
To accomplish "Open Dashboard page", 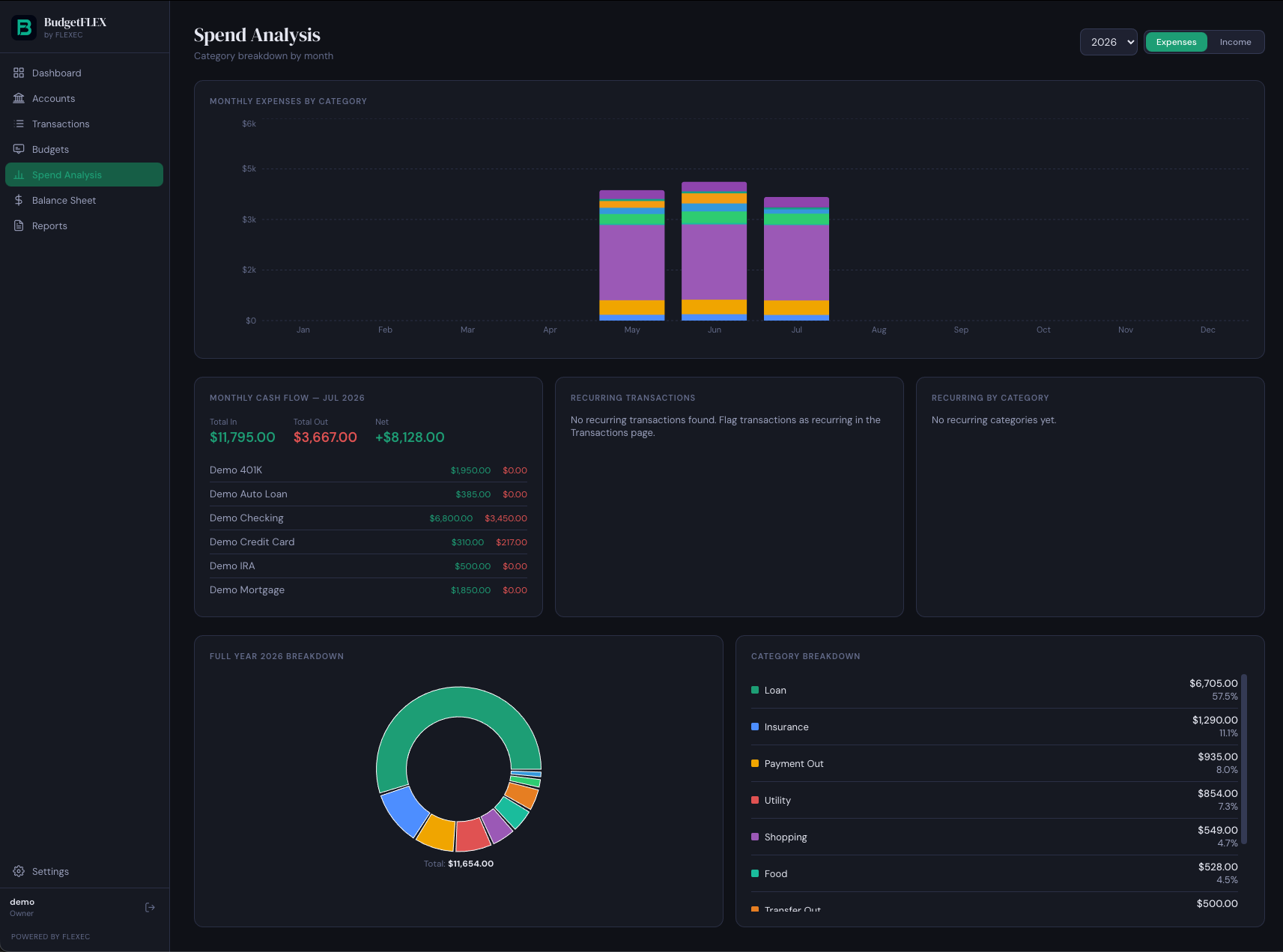I will pos(84,73).
